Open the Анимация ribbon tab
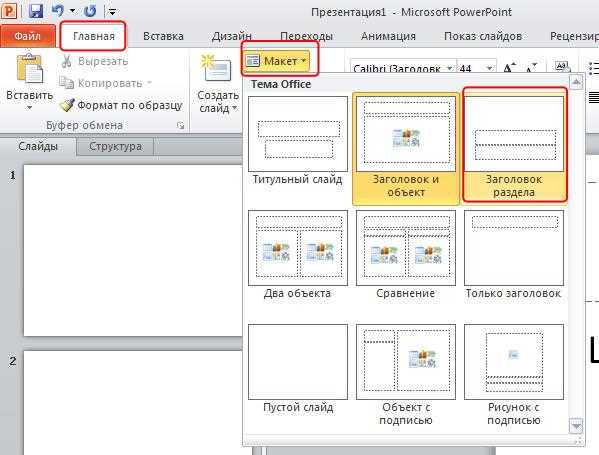Screen dimensions: 599x455 click(388, 36)
